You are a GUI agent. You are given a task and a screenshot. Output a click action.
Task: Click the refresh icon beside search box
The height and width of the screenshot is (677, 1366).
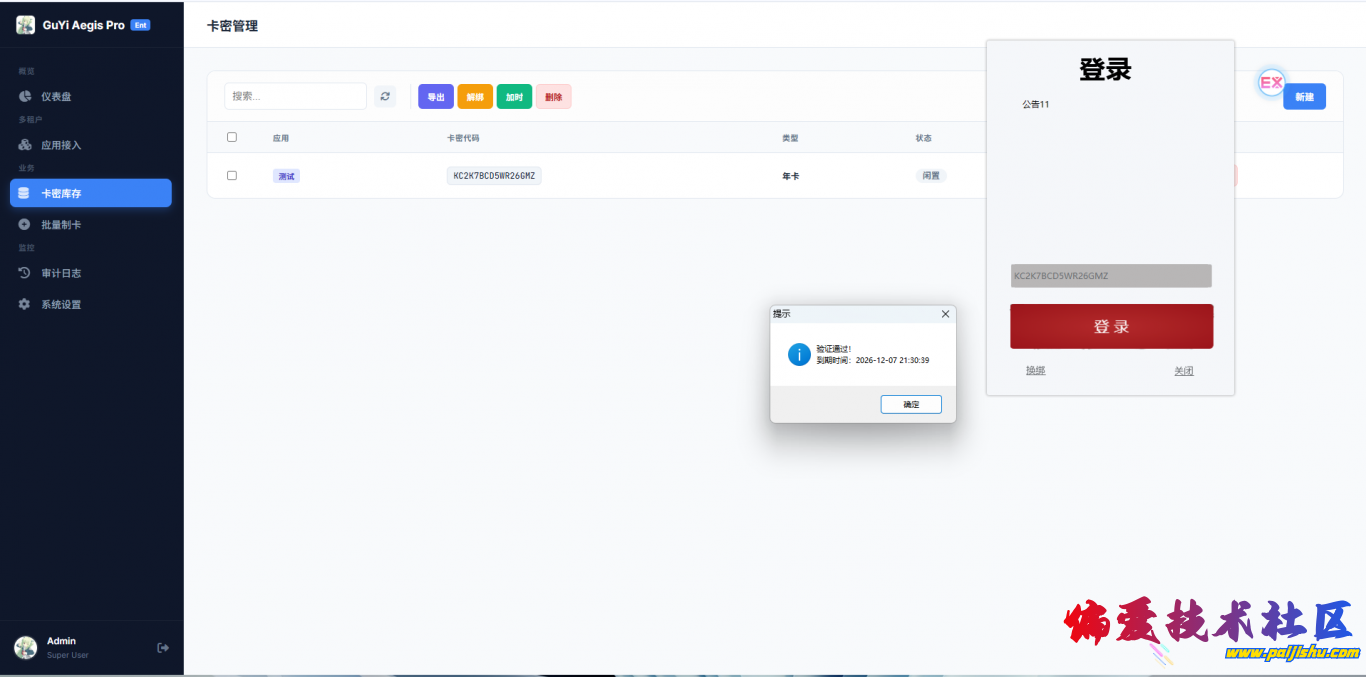(385, 96)
